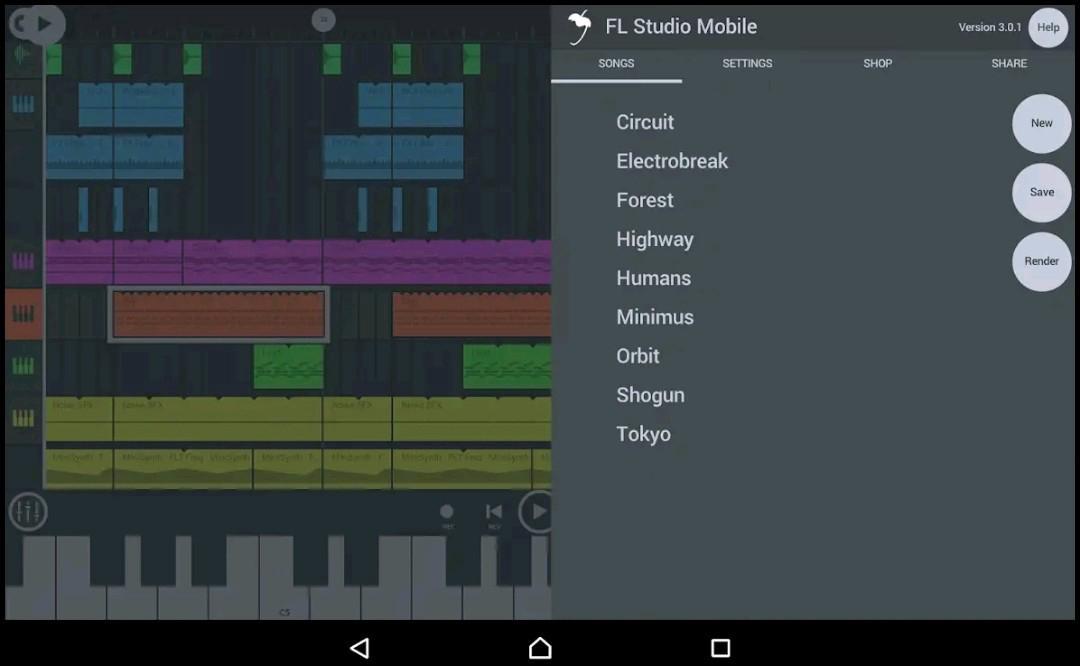Image resolution: width=1080 pixels, height=666 pixels.
Task: Open the mixer panel icon
Action: point(27,511)
